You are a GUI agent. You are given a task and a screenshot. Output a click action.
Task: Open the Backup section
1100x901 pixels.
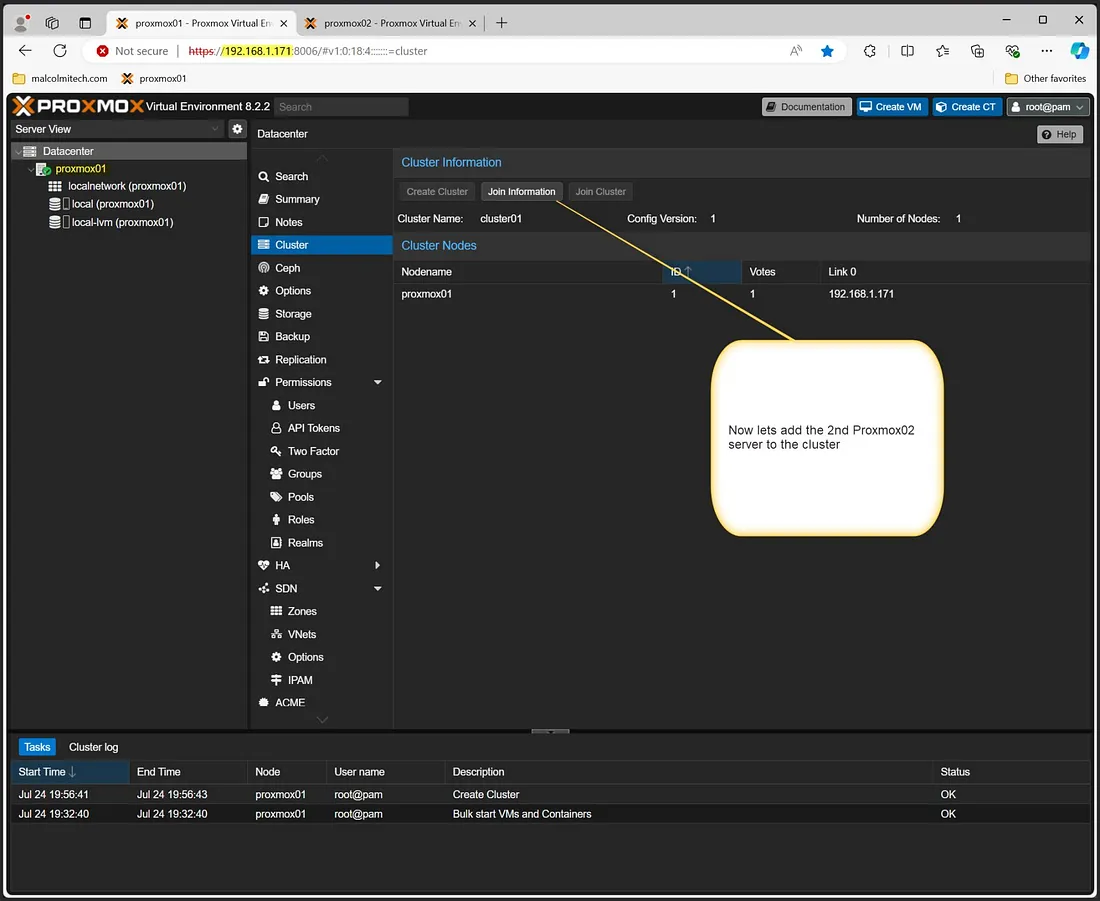[x=292, y=337]
